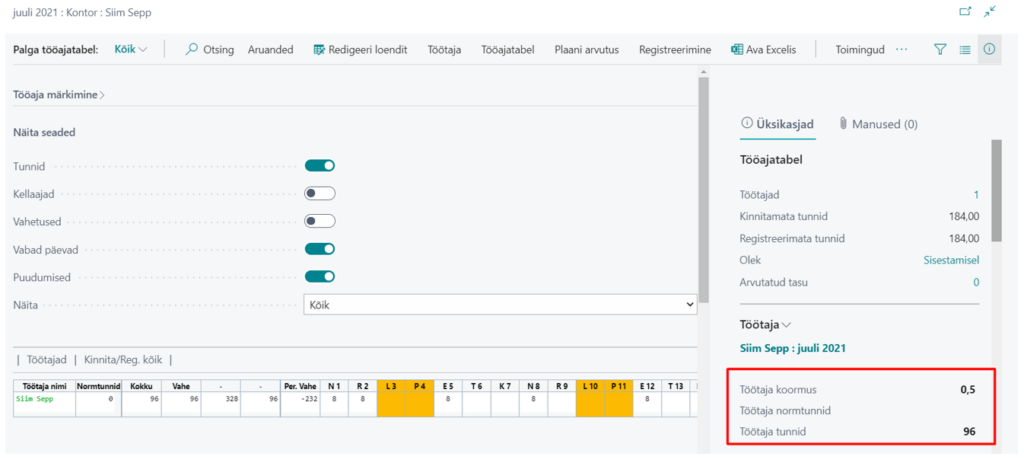Toggle the info factbox icon
The image size is (1024, 463).
989,49
